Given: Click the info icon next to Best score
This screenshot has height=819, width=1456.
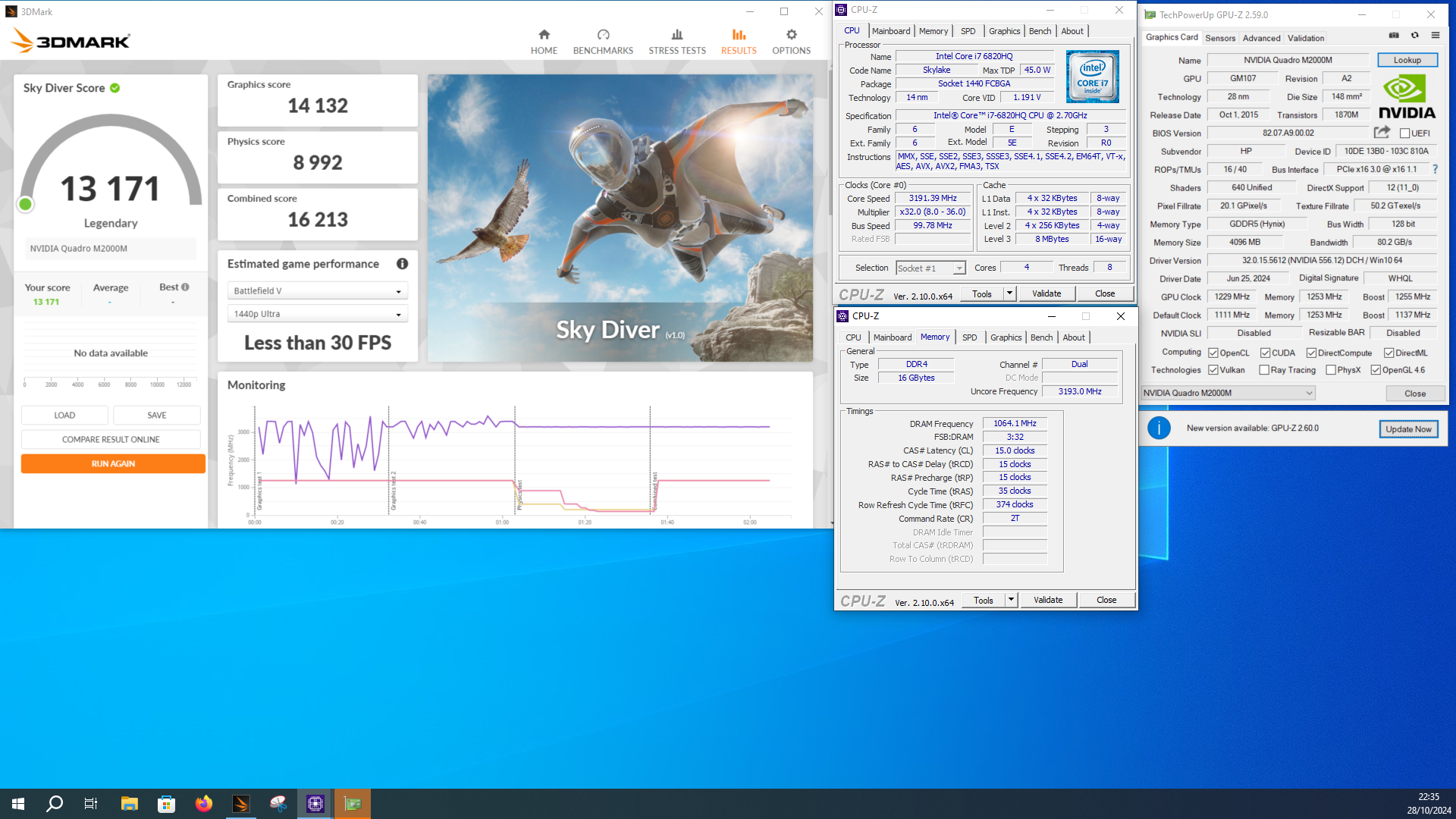Looking at the screenshot, I should [185, 287].
